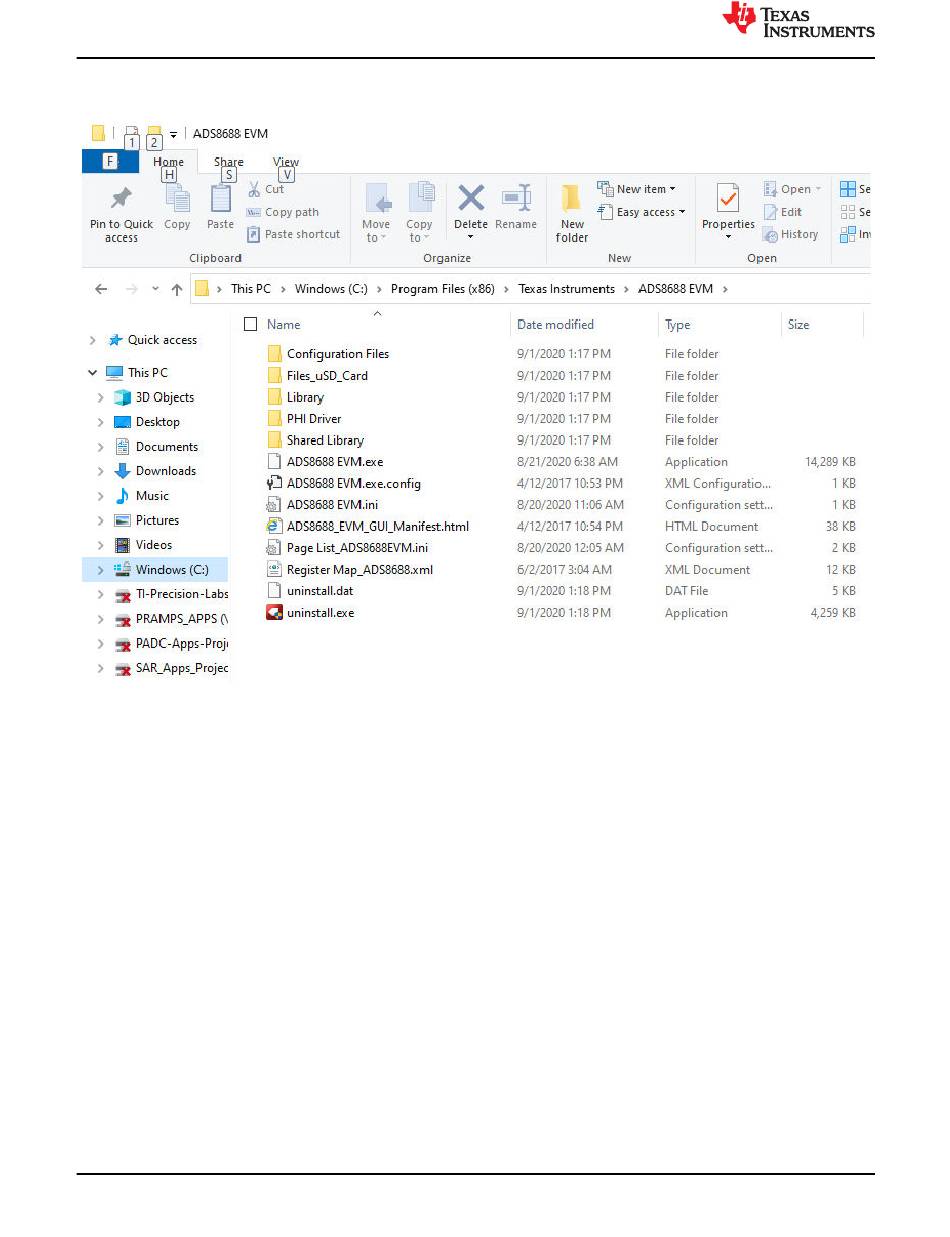Select PADC-Apps-Proj network drive
950x1237 pixels.
[181, 643]
